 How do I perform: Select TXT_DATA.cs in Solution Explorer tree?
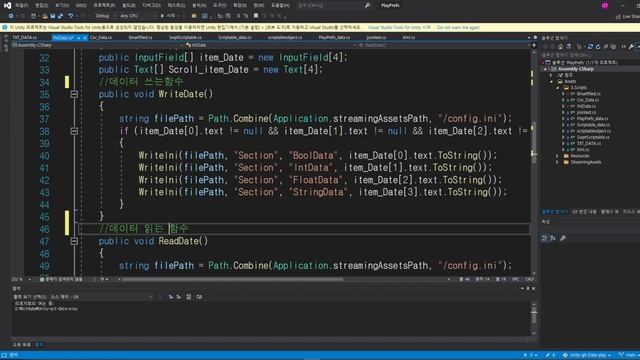pos(589,144)
